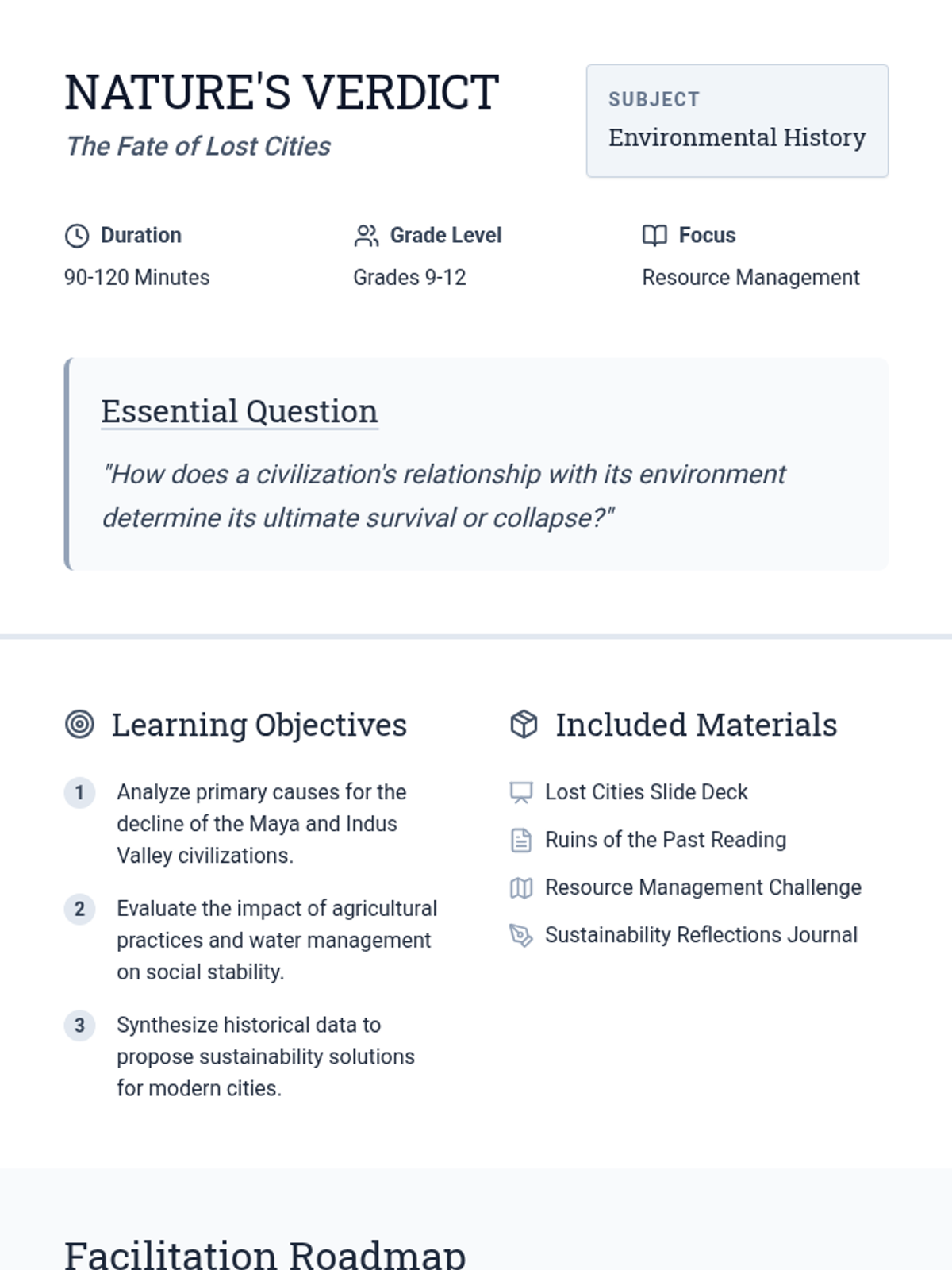Select the Resource Management Challenge material
This screenshot has width=952, height=1270.
tap(703, 887)
